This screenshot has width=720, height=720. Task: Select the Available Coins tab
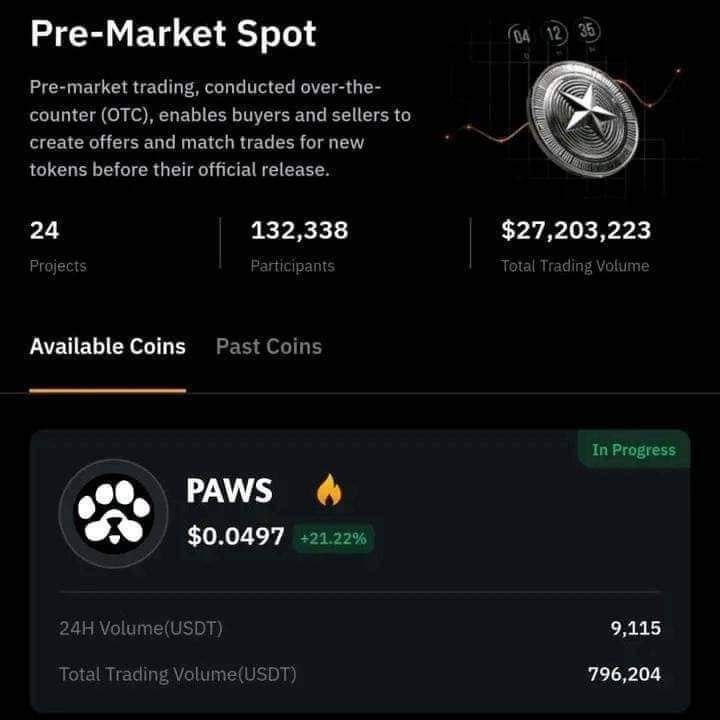107,347
